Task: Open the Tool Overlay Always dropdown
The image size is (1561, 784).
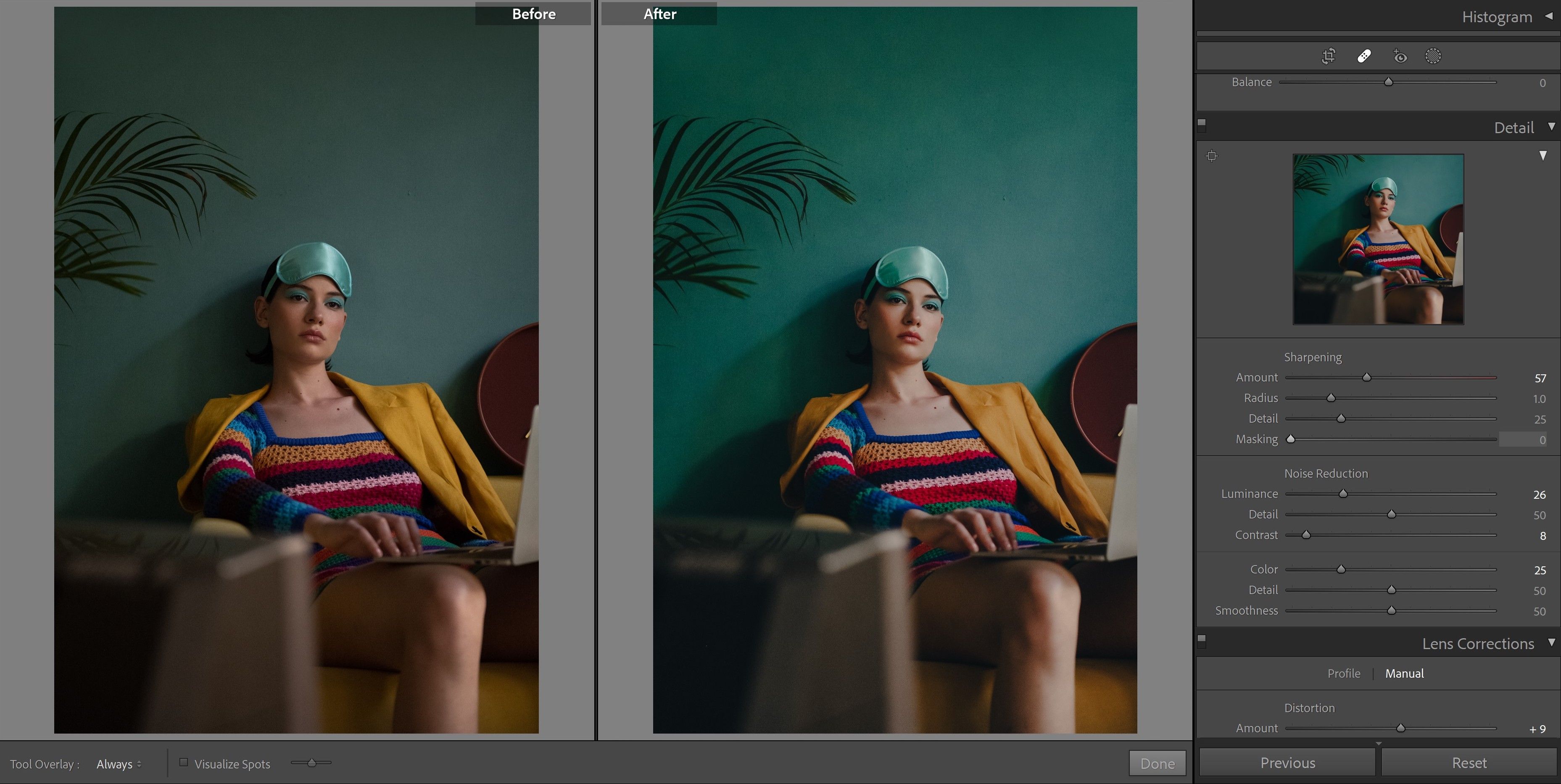Action: 119,764
